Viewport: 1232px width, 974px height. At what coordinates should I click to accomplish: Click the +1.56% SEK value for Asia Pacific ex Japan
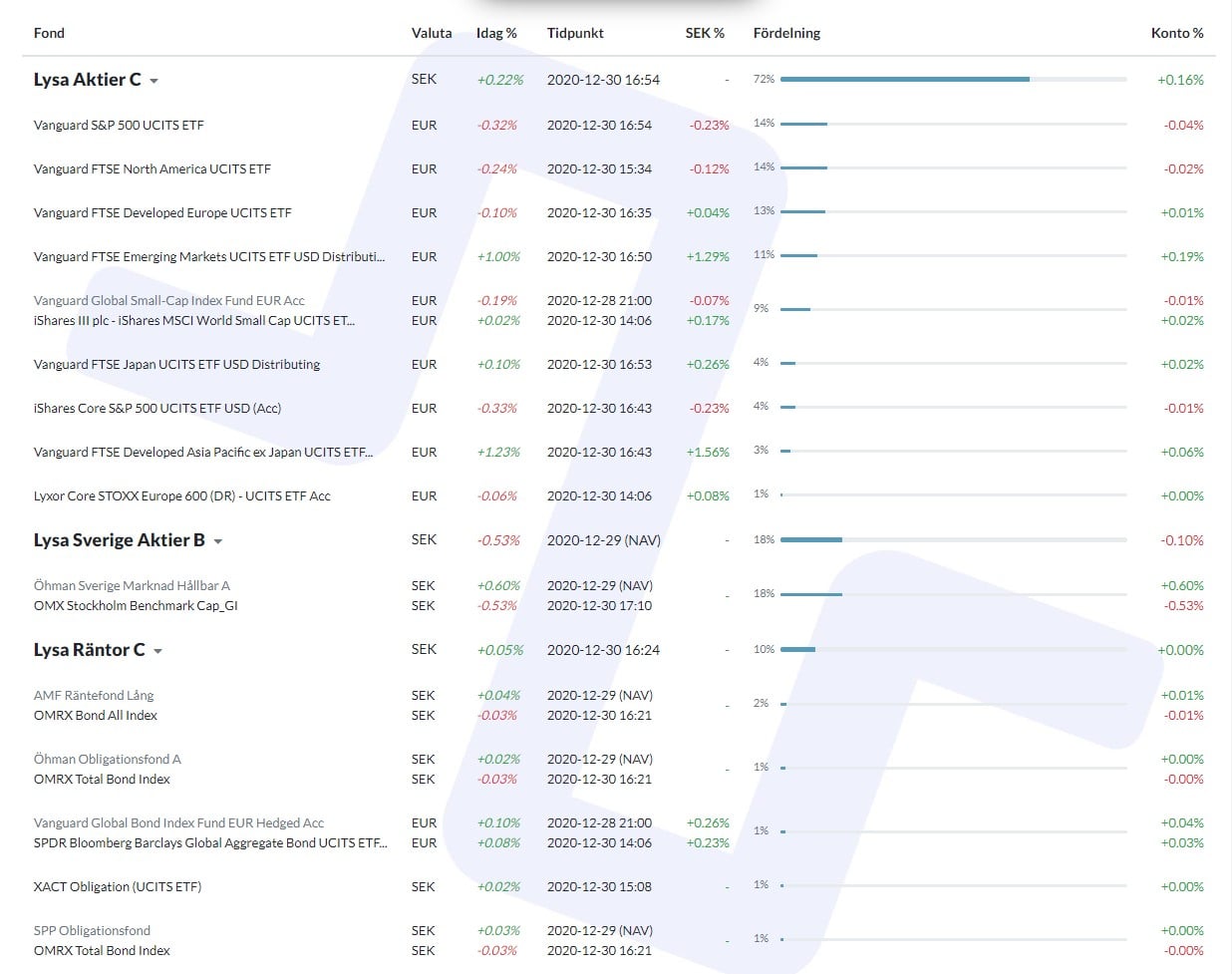708,452
